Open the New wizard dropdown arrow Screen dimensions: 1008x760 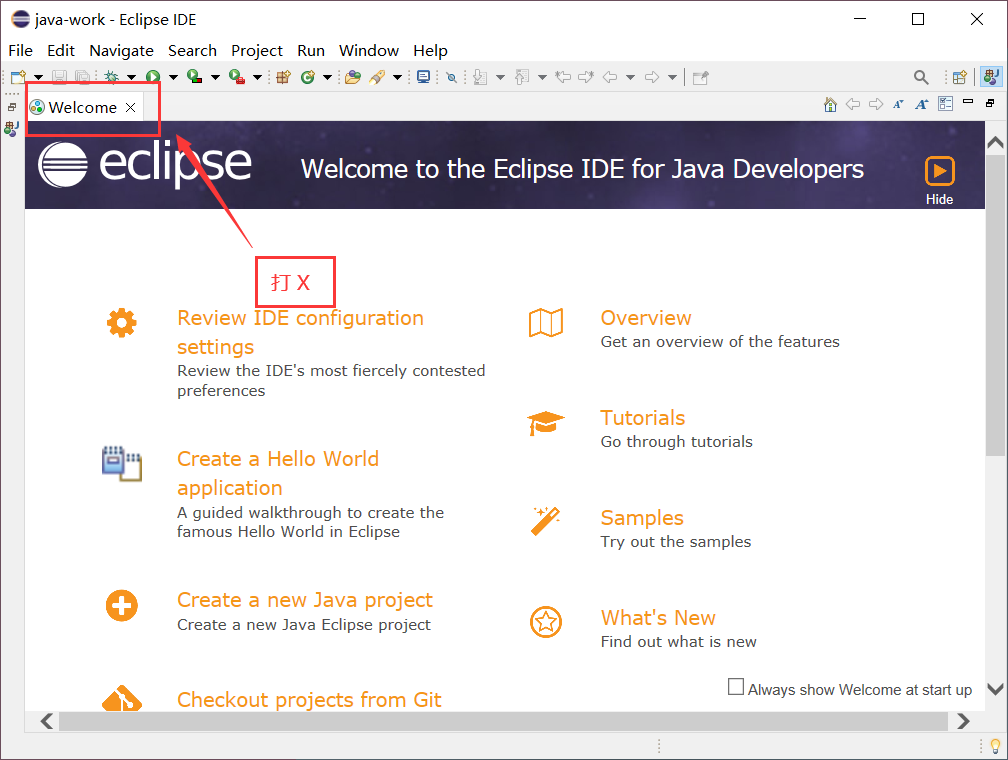pos(39,78)
